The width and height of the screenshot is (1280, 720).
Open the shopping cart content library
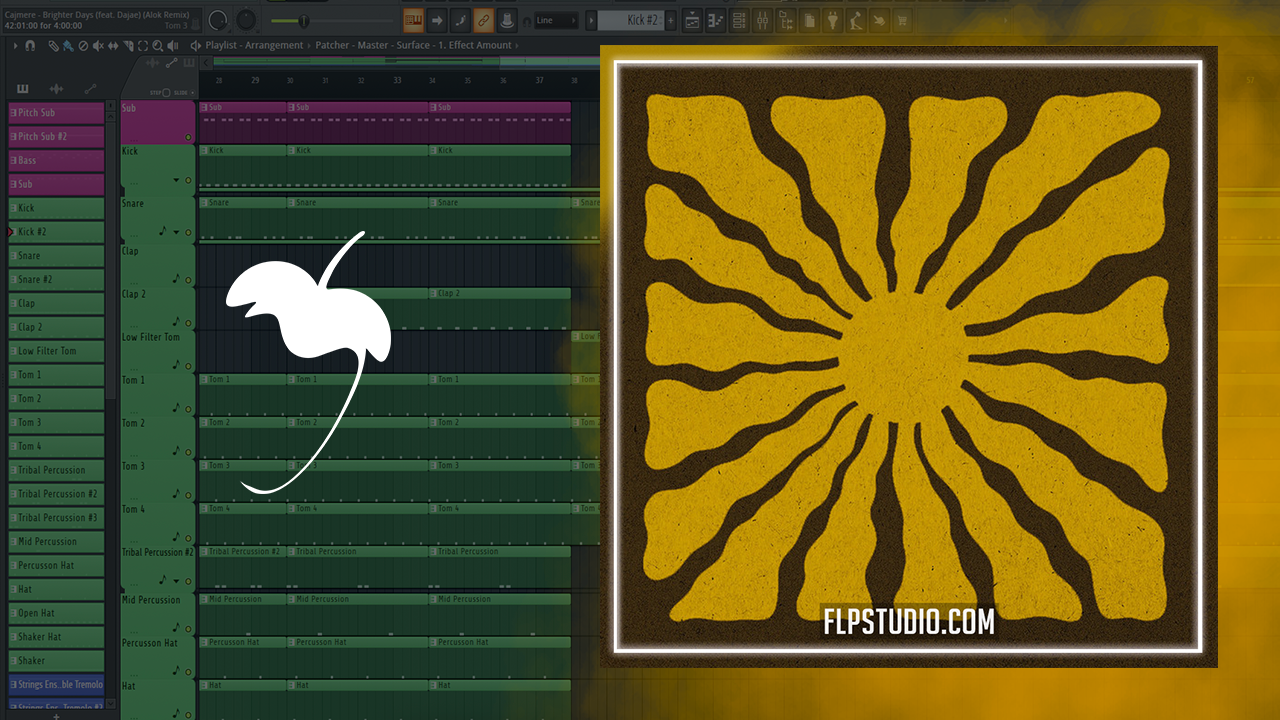click(x=902, y=20)
